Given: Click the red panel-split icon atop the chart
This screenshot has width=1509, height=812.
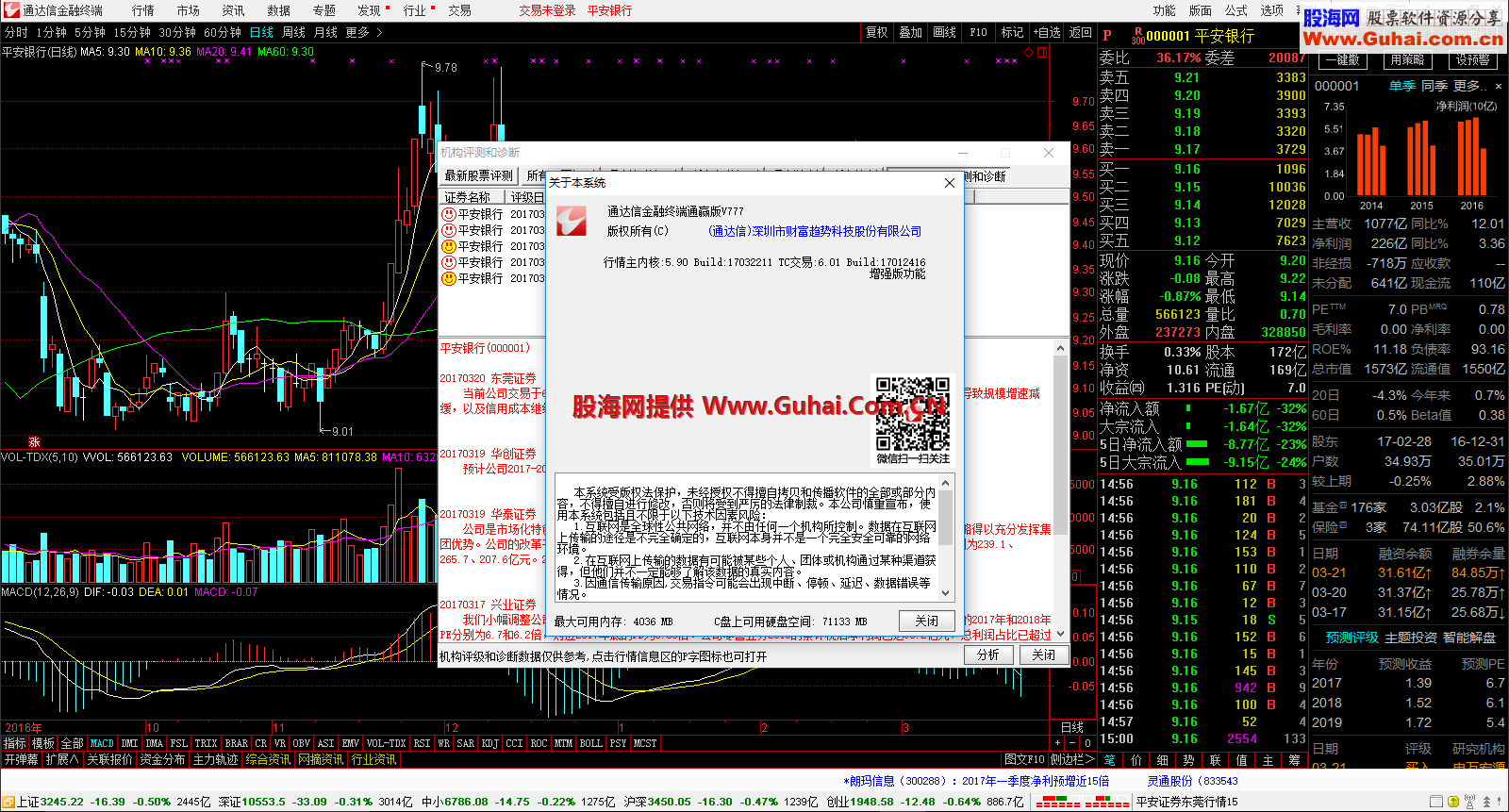Looking at the screenshot, I should click(x=1042, y=53).
